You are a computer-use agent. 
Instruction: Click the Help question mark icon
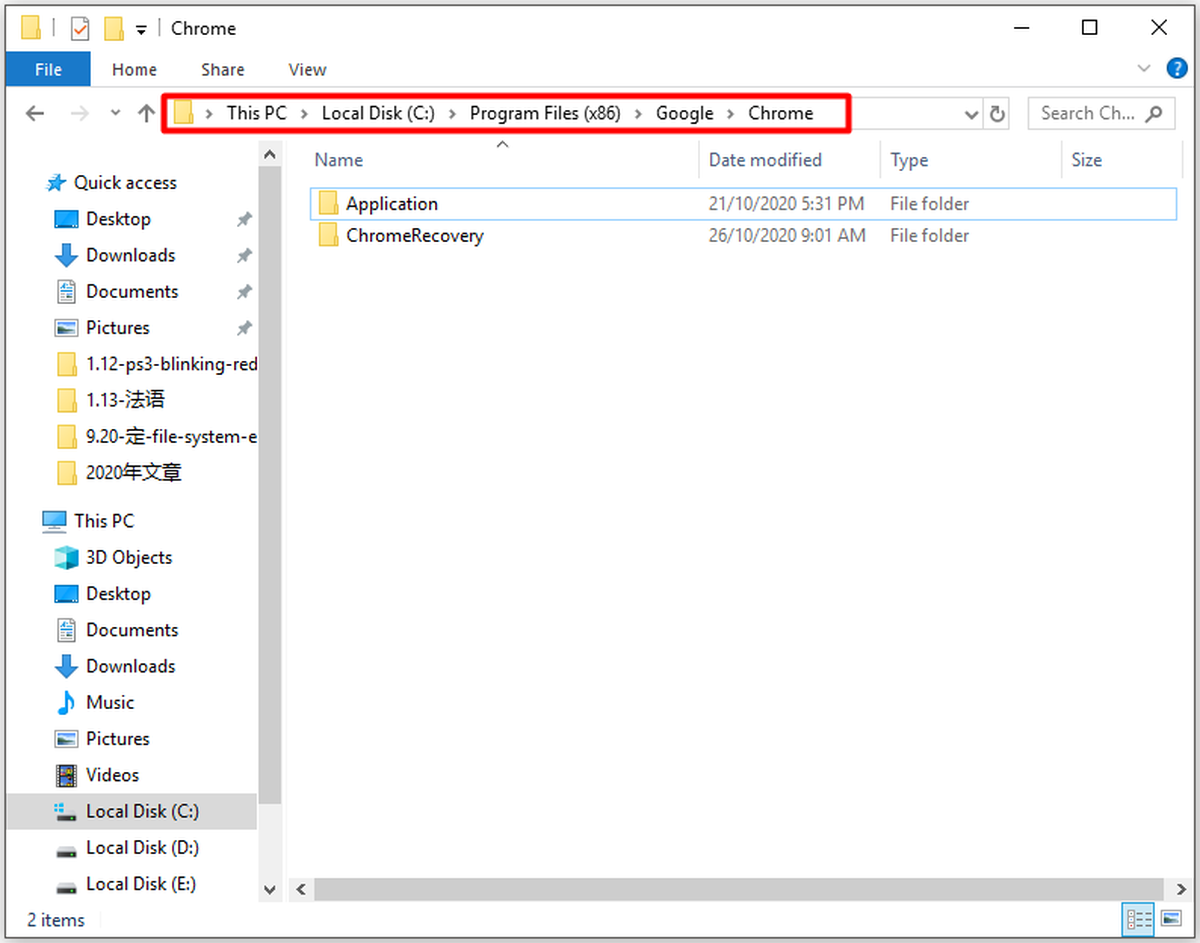click(1177, 68)
